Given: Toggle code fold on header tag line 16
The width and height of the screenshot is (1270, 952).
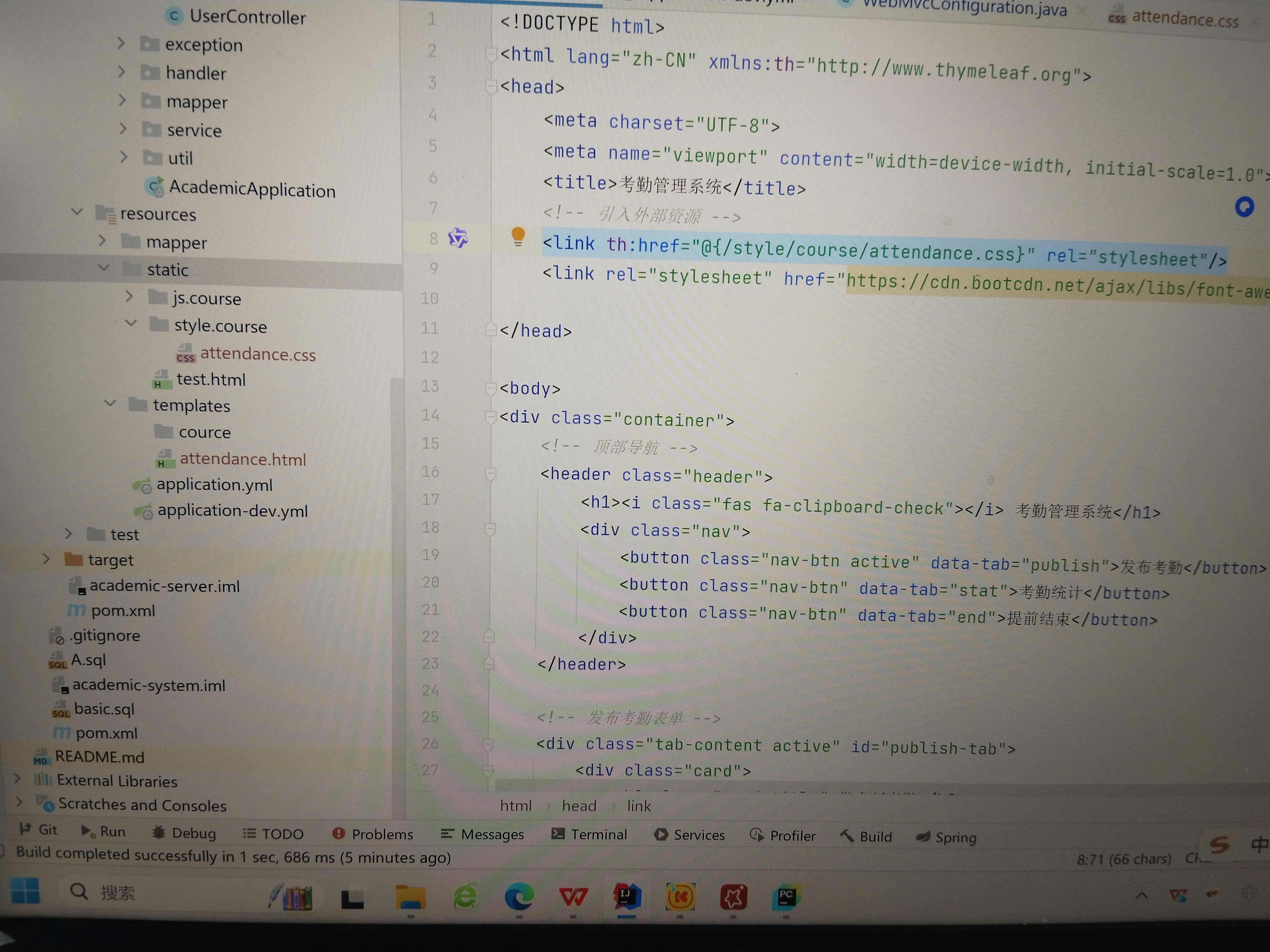Looking at the screenshot, I should click(490, 474).
